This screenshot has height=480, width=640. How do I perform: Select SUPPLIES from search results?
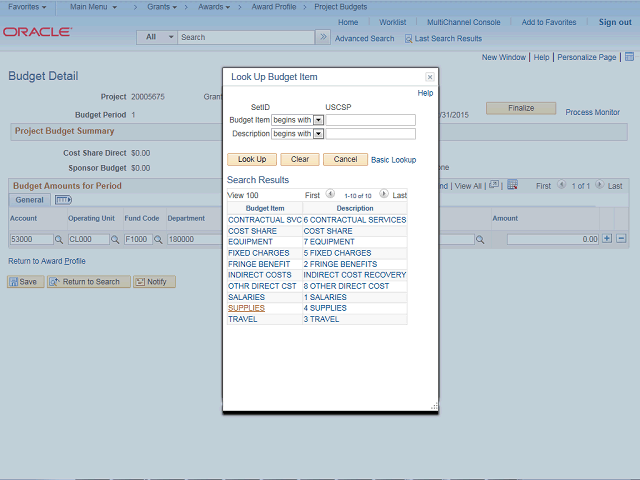tap(246, 308)
